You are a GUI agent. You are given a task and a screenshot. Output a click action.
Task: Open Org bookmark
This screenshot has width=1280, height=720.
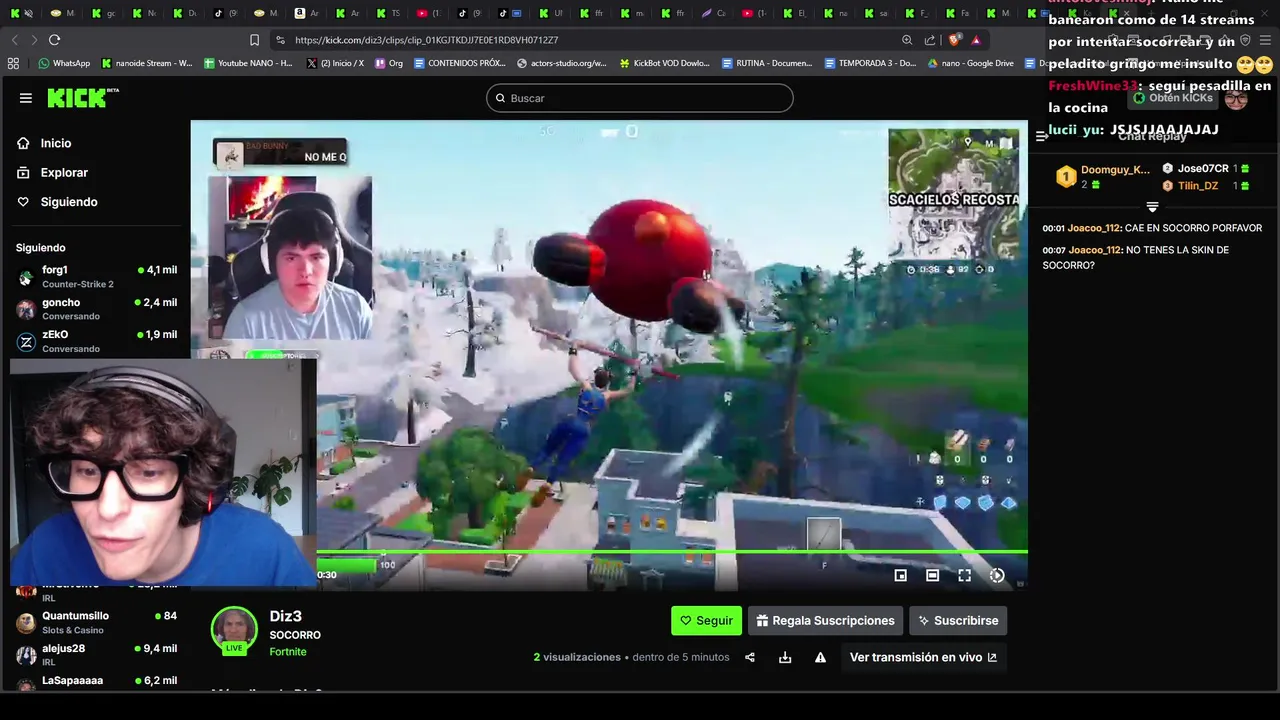coord(389,63)
